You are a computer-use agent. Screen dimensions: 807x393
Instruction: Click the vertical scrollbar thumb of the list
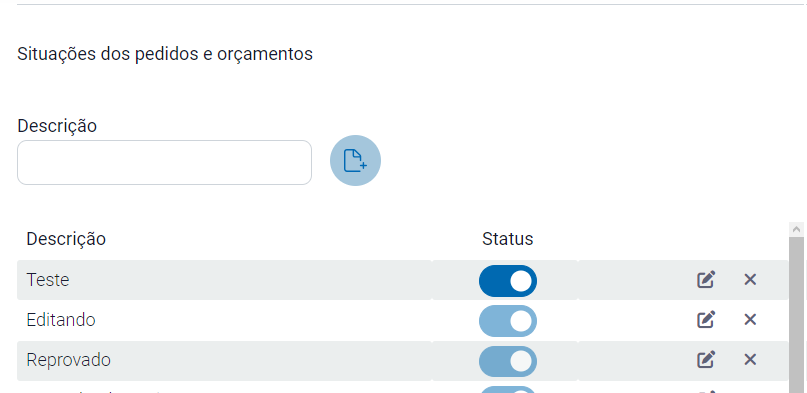click(797, 315)
